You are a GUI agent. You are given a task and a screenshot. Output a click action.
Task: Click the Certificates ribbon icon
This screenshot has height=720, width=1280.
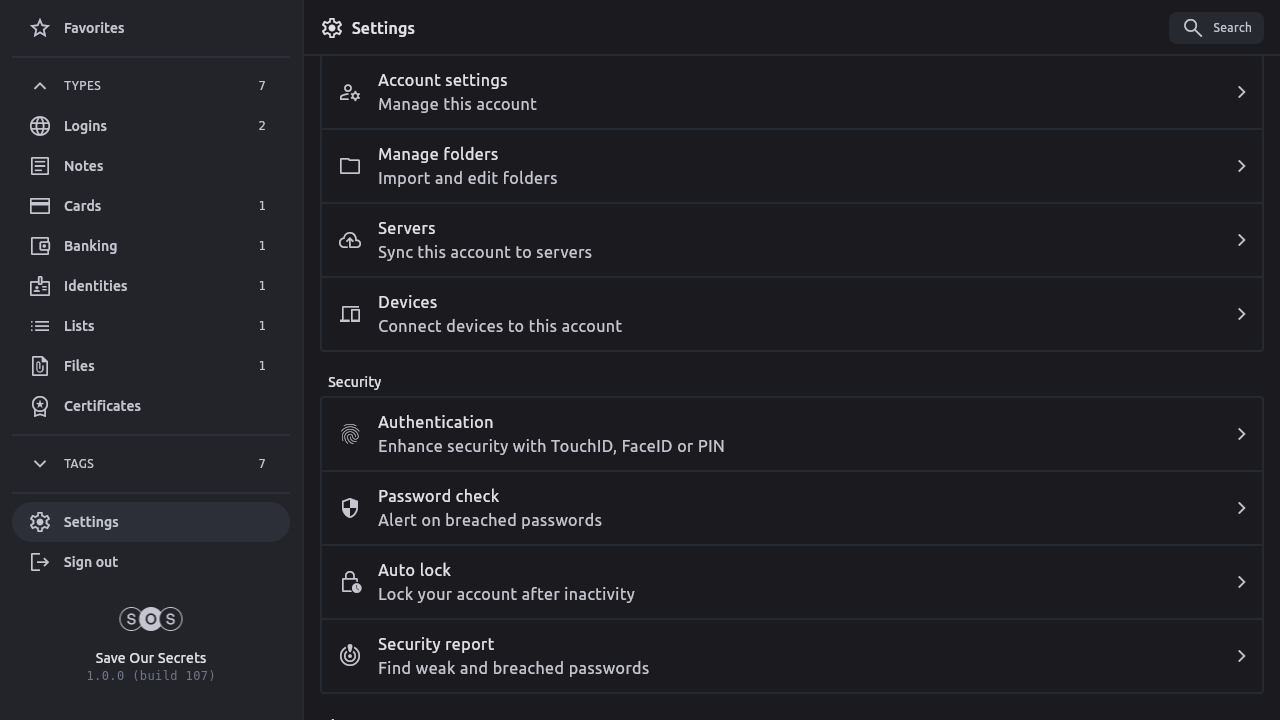(x=40, y=406)
